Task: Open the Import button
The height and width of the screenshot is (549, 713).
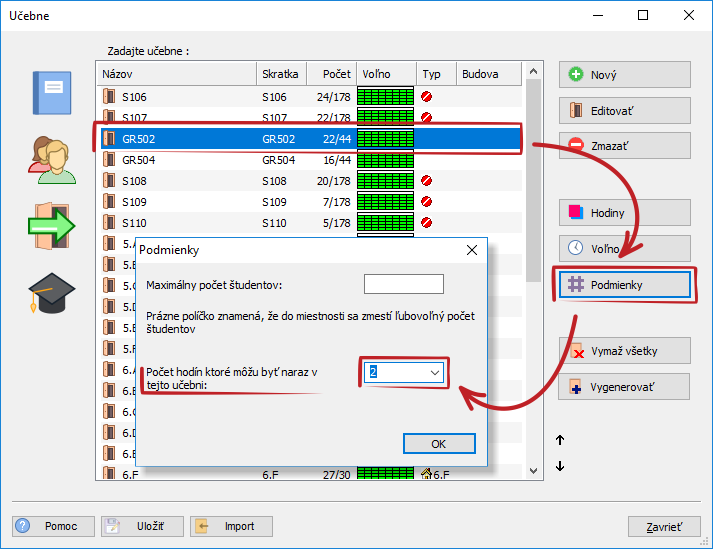Action: point(231,526)
